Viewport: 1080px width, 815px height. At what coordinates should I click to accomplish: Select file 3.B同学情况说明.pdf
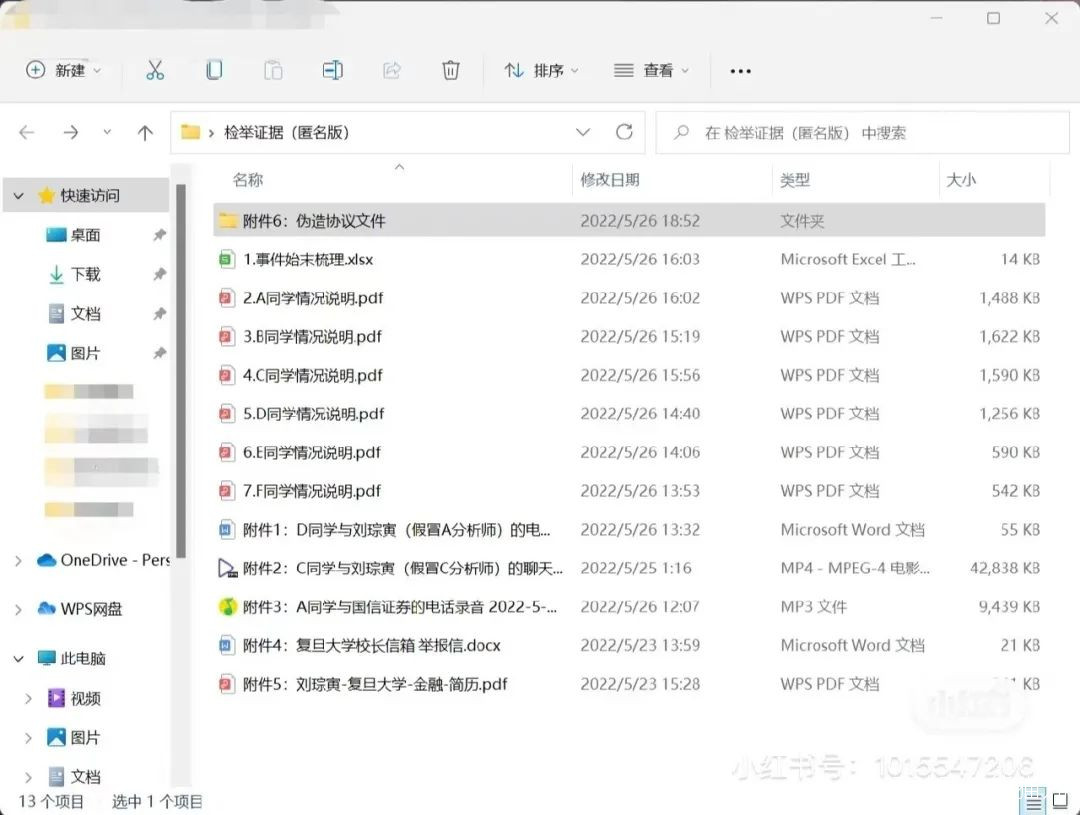[x=629, y=336]
